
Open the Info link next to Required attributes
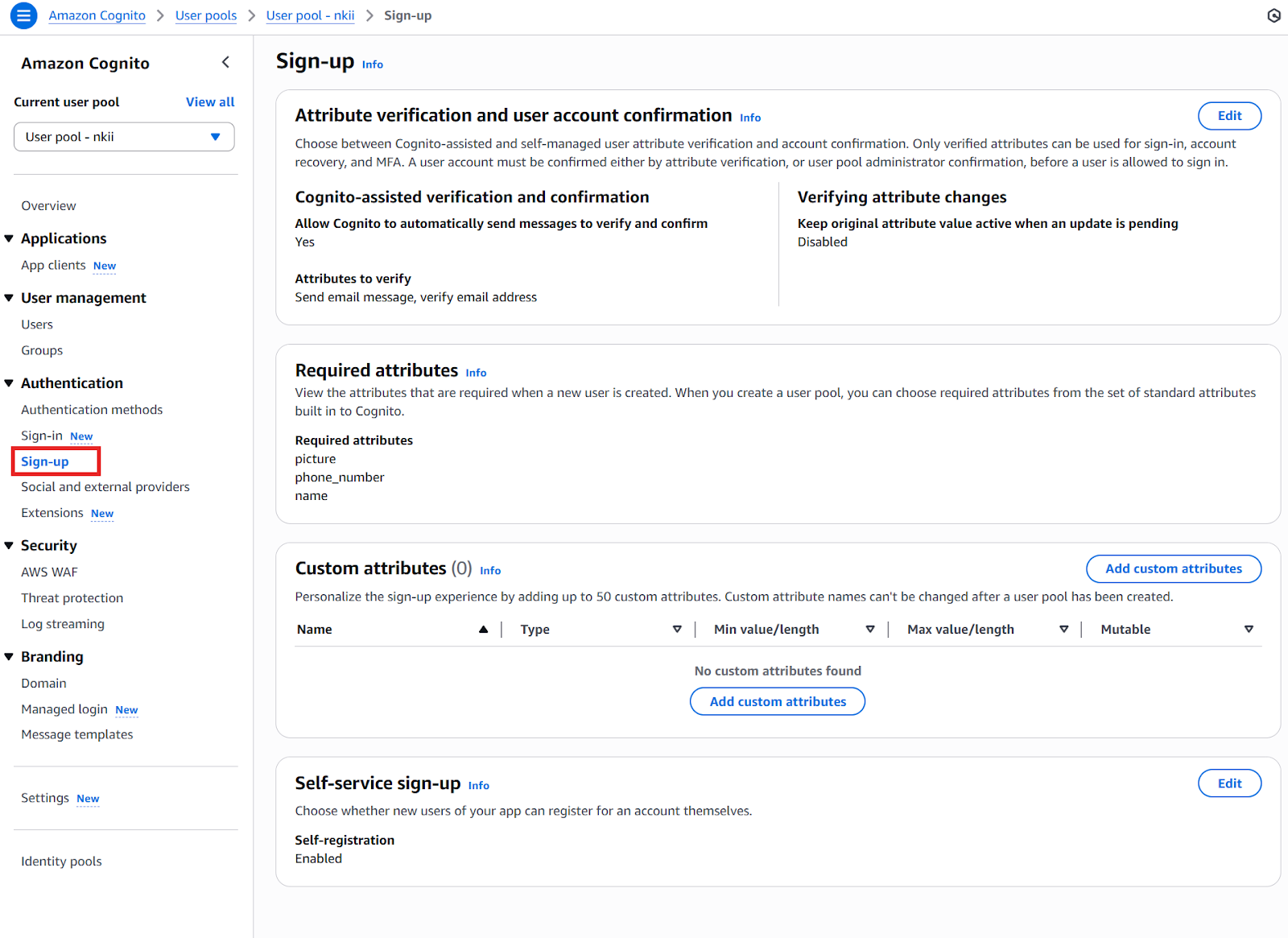pos(476,372)
